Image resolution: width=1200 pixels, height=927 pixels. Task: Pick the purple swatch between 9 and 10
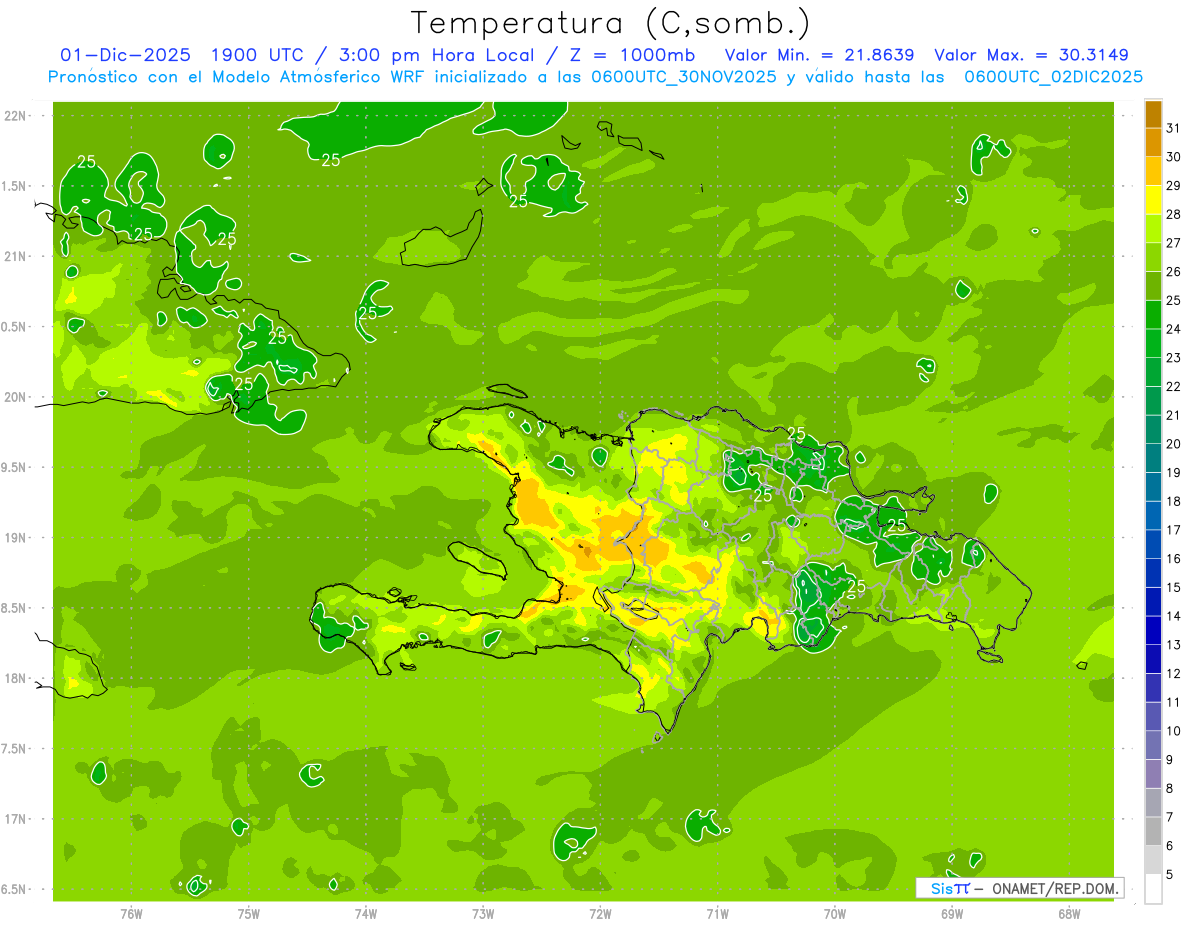point(1153,745)
